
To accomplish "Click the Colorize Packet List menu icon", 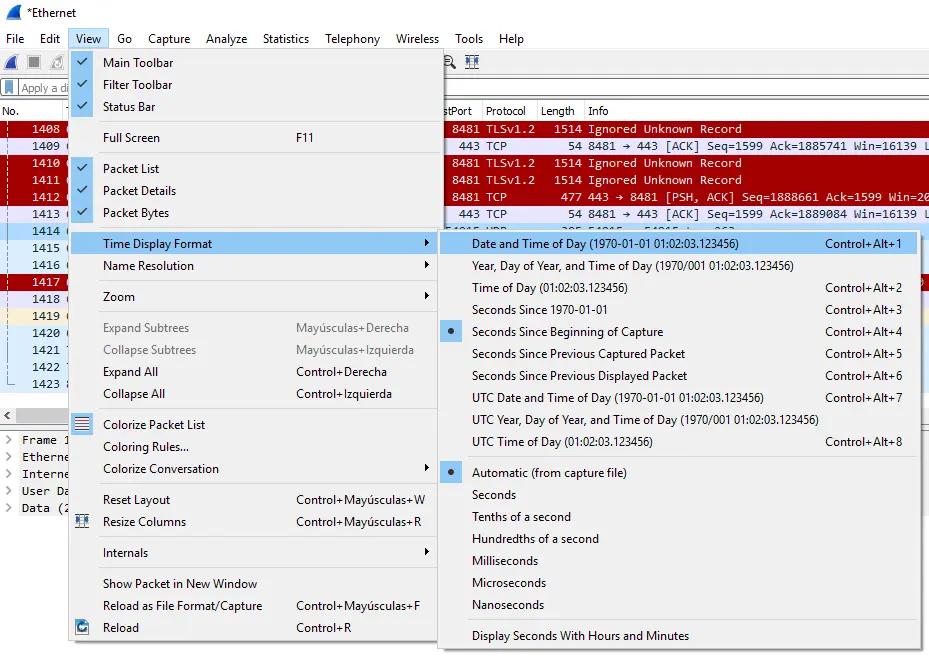I will click(x=82, y=424).
